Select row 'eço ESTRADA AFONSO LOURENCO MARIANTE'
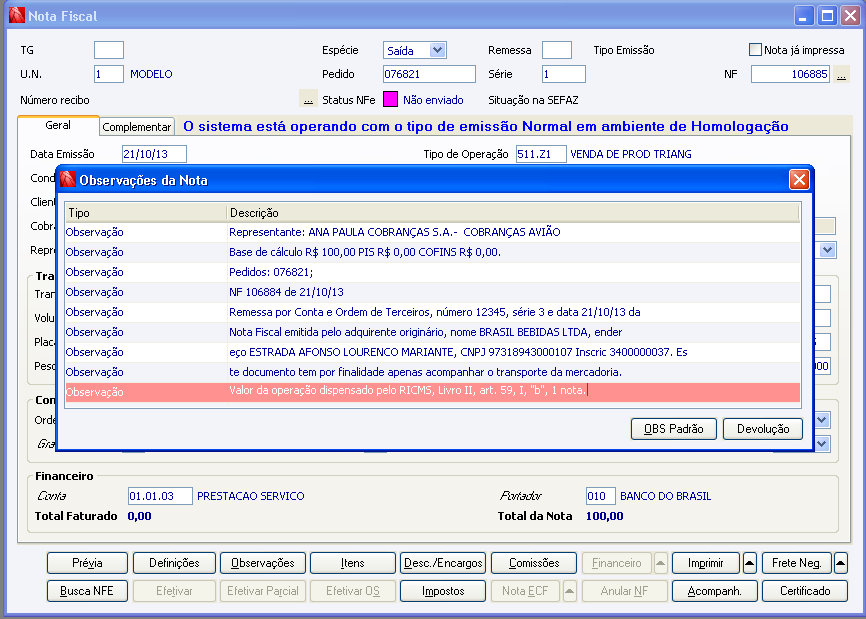866x619 pixels. 432,352
